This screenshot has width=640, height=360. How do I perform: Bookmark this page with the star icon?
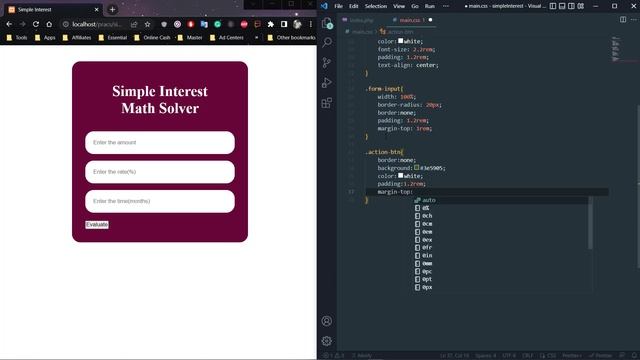tap(147, 24)
